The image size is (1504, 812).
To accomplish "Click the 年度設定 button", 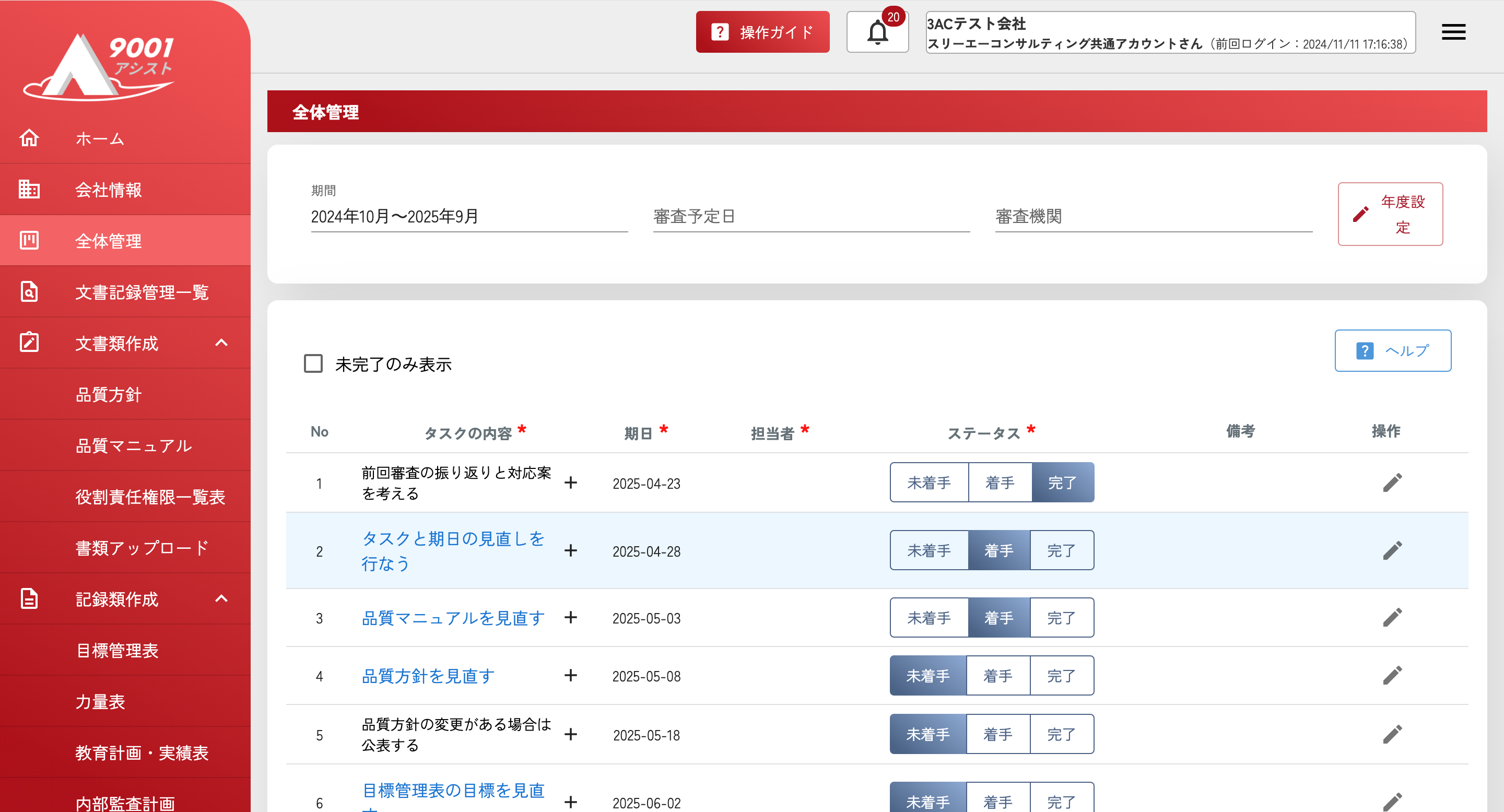I will pos(1390,214).
